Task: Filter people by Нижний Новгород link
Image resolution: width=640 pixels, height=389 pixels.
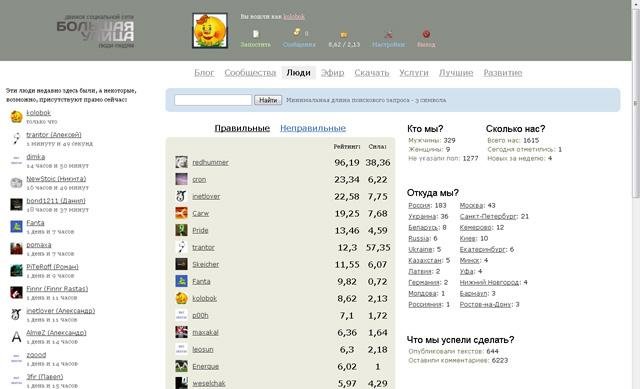Action: coord(489,282)
